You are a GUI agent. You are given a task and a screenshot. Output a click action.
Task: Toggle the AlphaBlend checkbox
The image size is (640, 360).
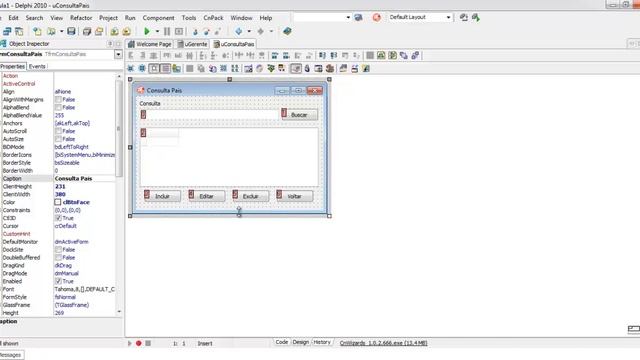pyautogui.click(x=58, y=107)
